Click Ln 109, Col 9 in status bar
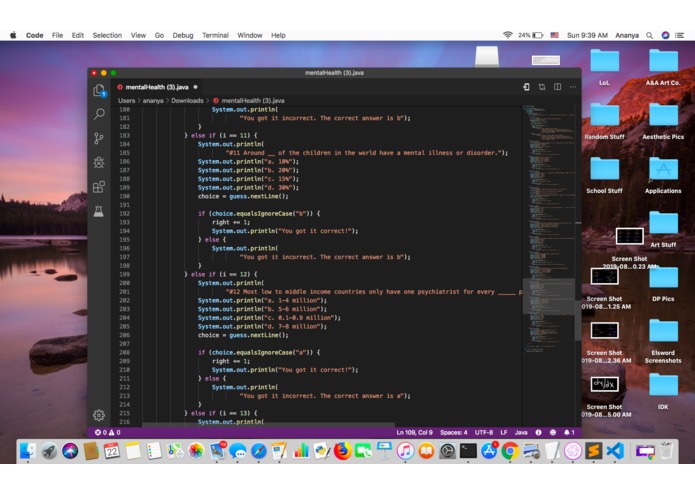 (414, 432)
